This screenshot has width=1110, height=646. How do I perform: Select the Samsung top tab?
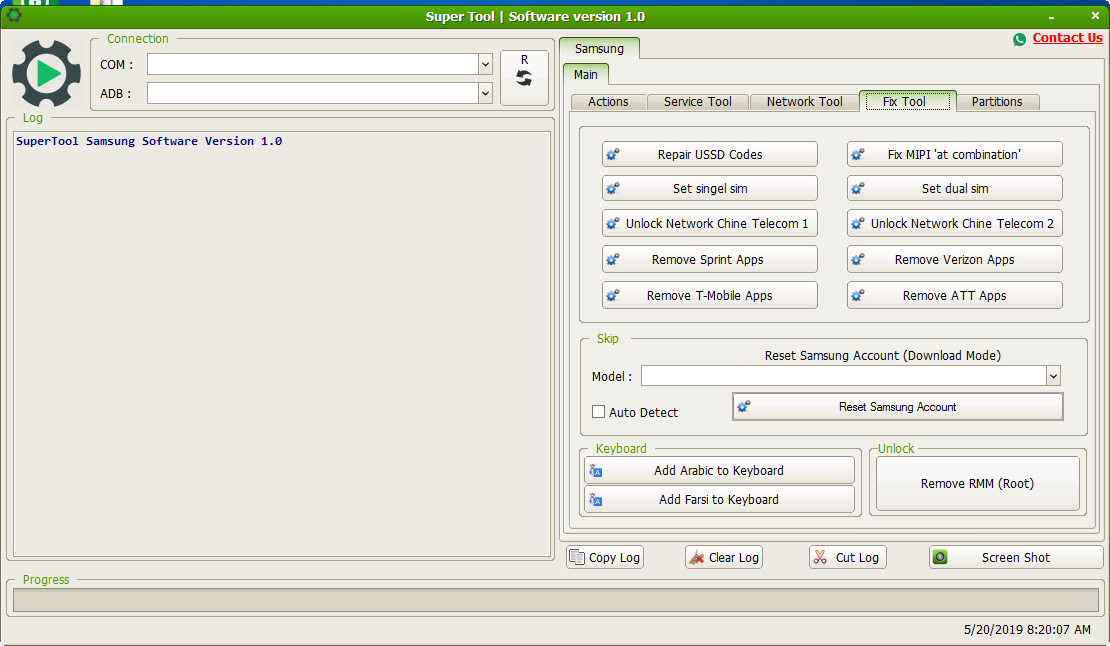click(x=599, y=49)
